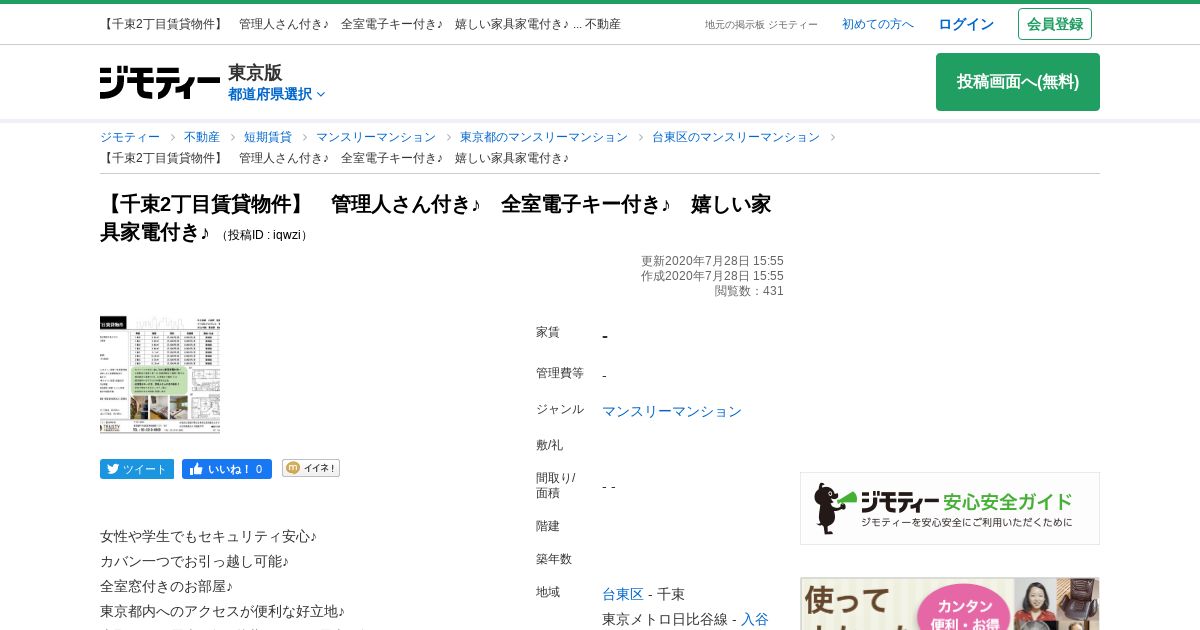Click the 会員登録 button

pos(1055,24)
